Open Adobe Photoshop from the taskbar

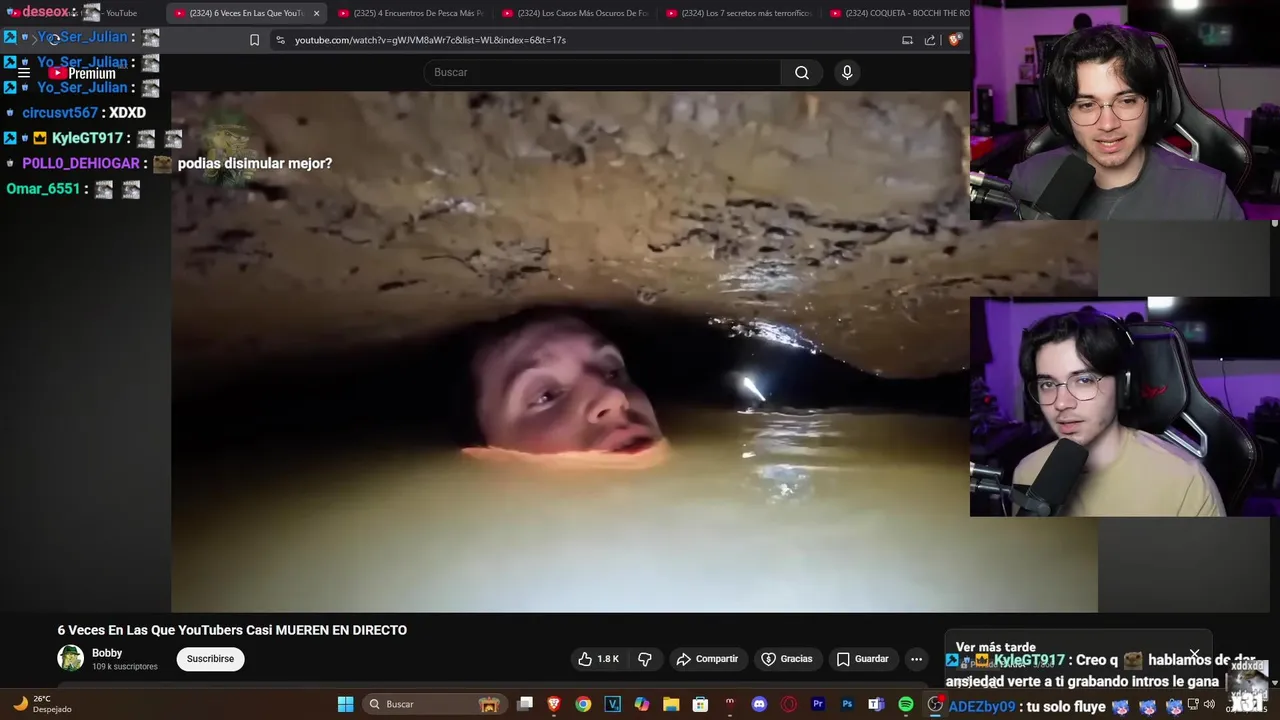[847, 704]
